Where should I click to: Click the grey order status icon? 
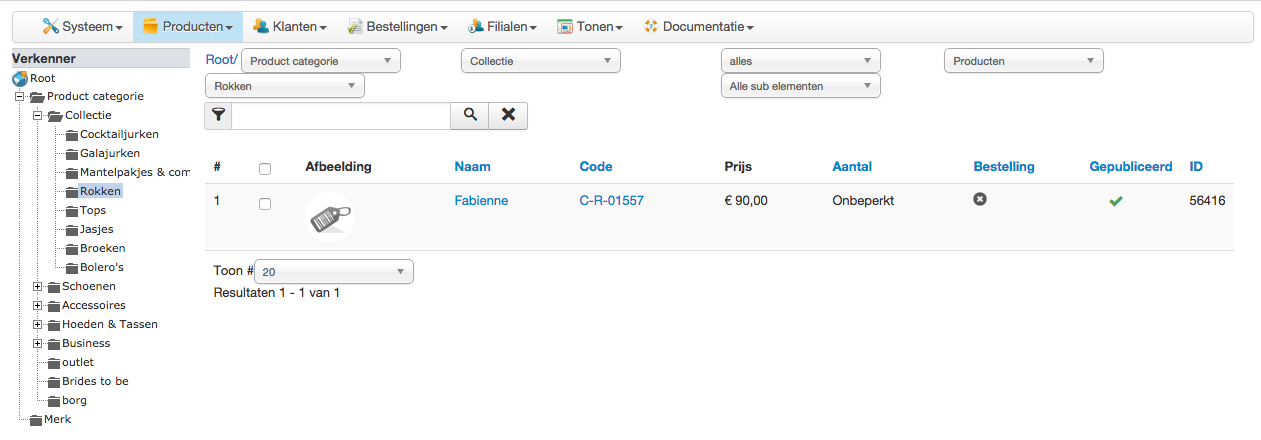(x=980, y=199)
